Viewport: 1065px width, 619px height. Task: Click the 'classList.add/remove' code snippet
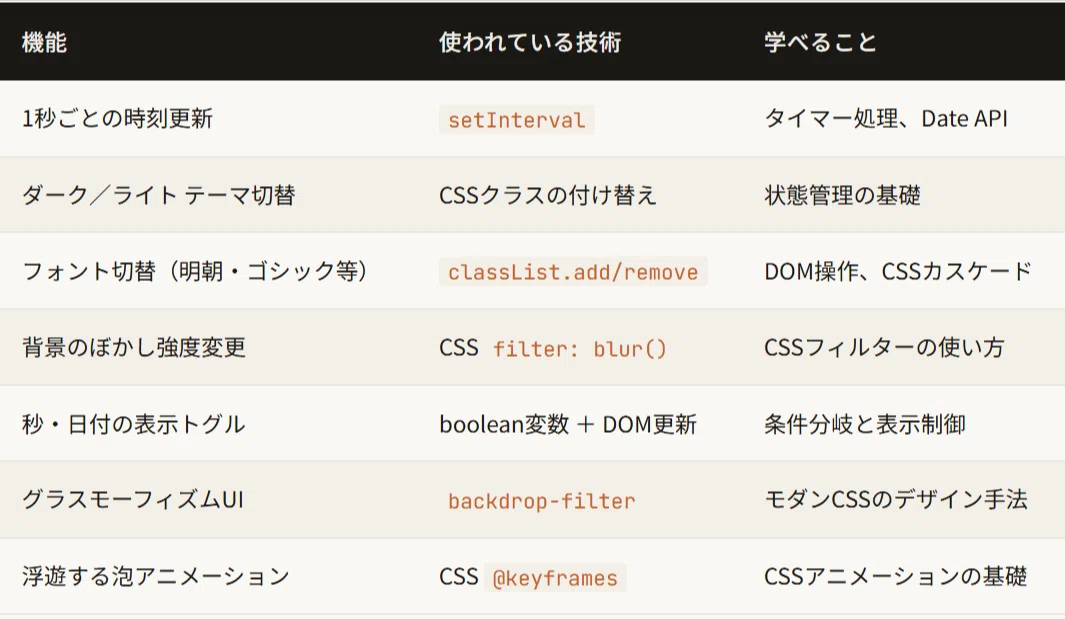click(x=573, y=272)
